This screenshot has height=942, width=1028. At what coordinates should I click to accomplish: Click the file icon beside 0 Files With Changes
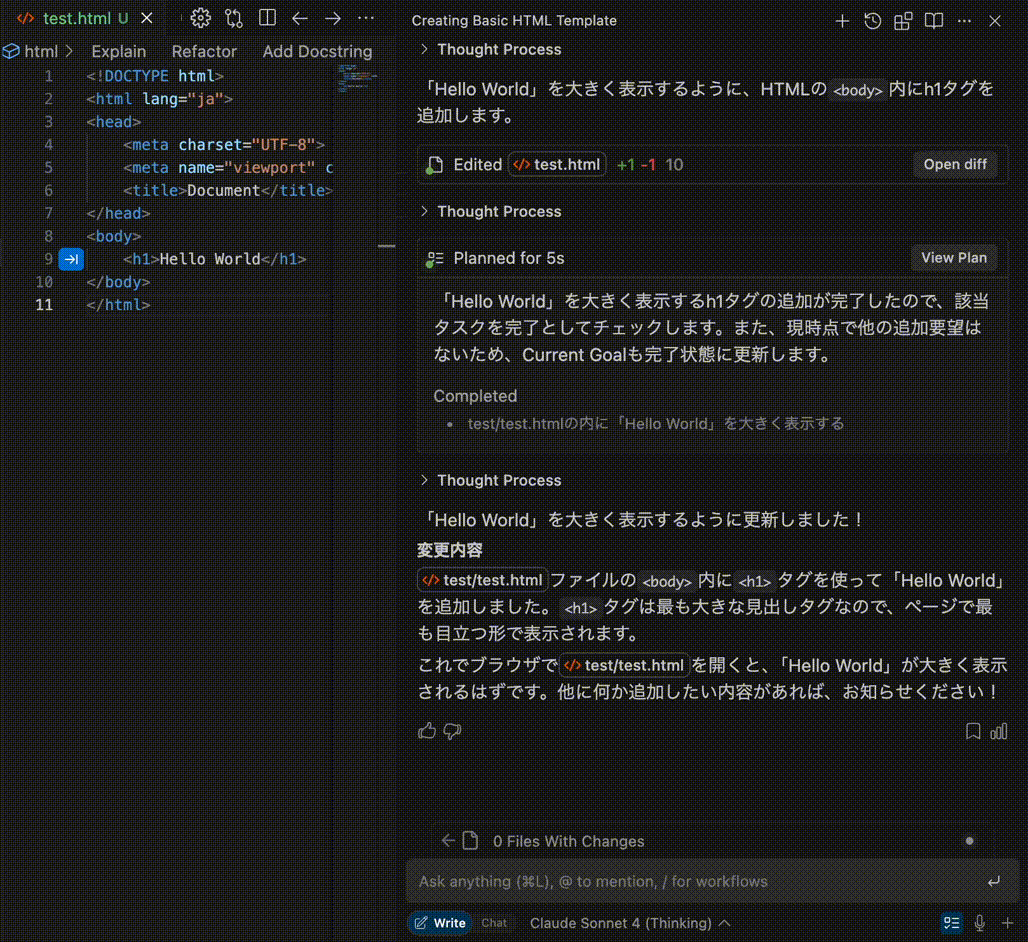(471, 840)
